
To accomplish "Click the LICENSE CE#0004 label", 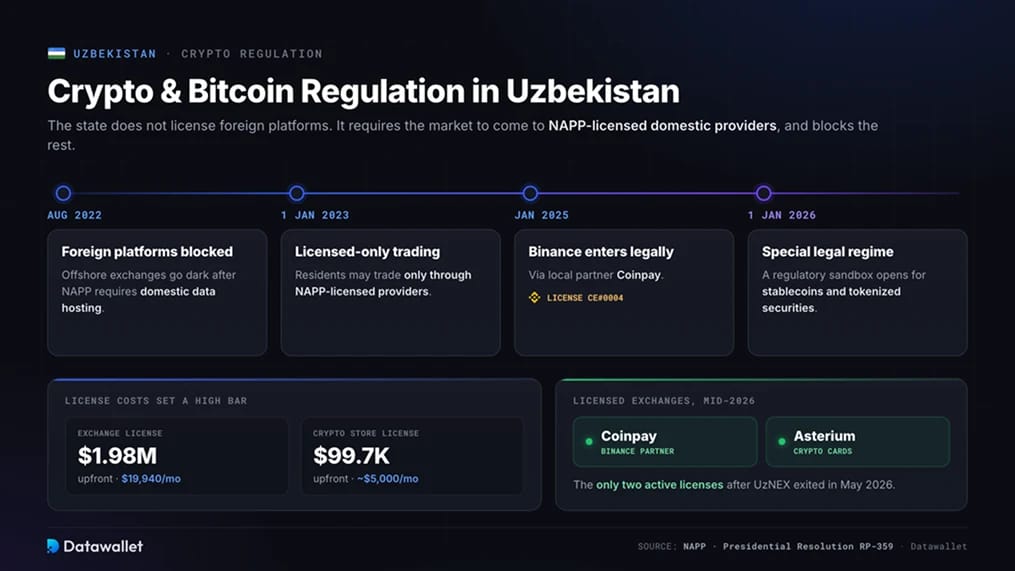I will pos(585,298).
